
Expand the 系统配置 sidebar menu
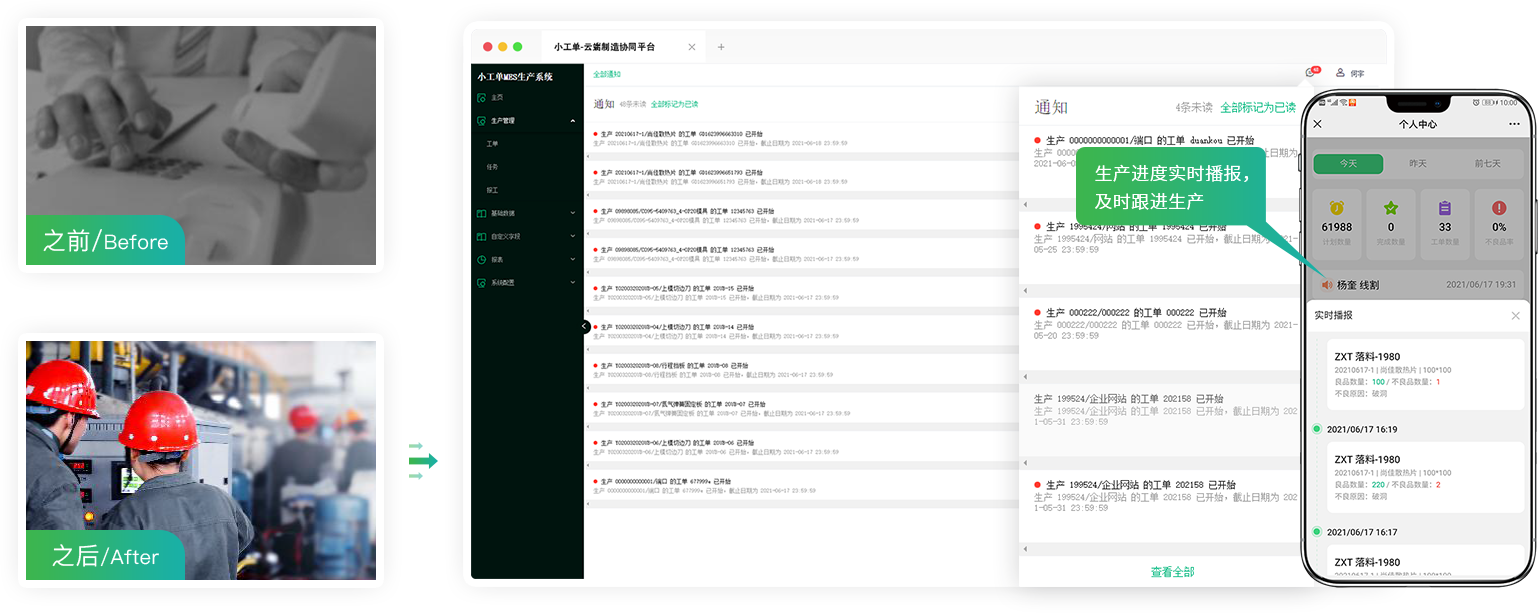572,283
